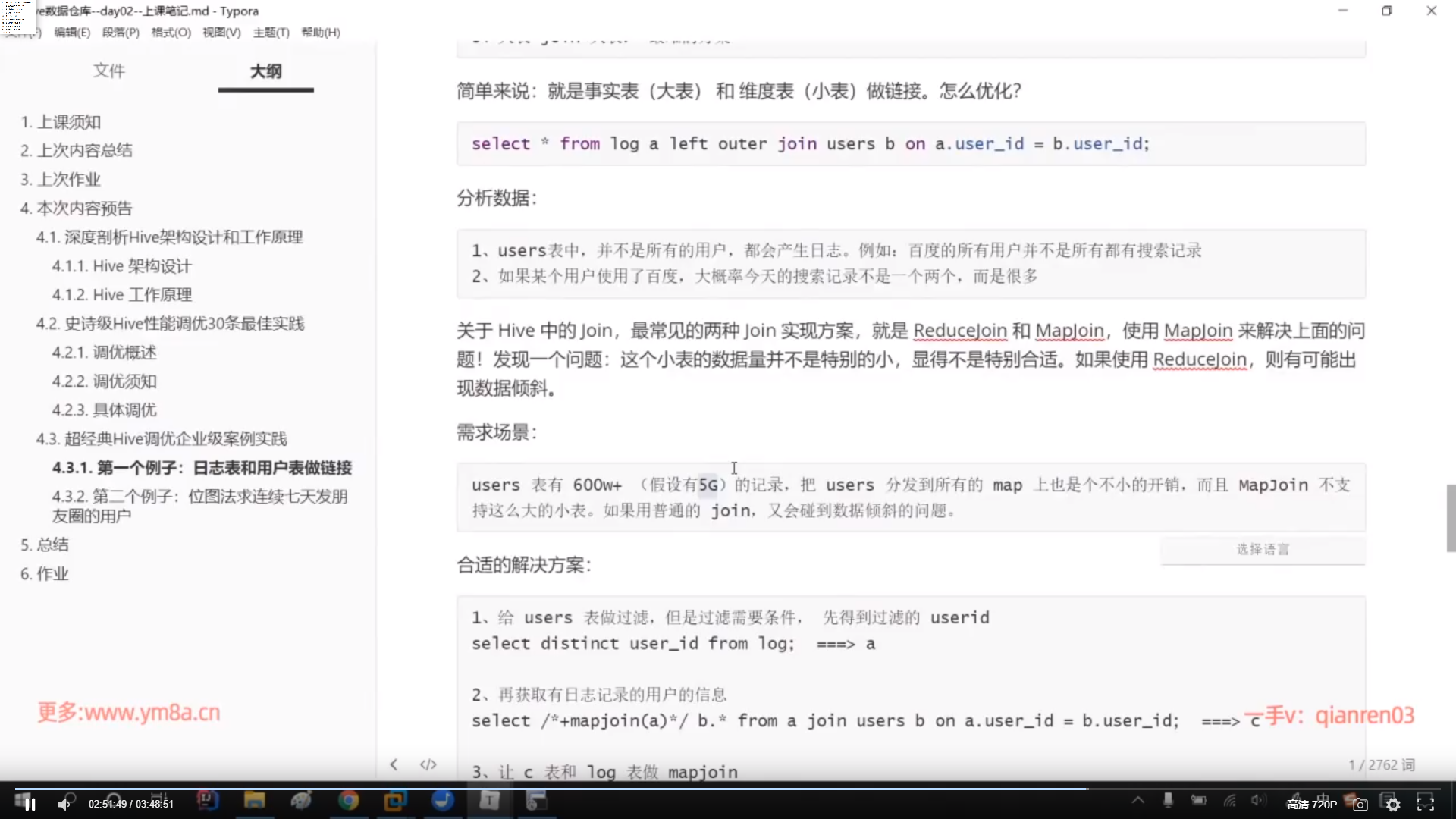Click the Typora taskbar icon

click(490, 800)
